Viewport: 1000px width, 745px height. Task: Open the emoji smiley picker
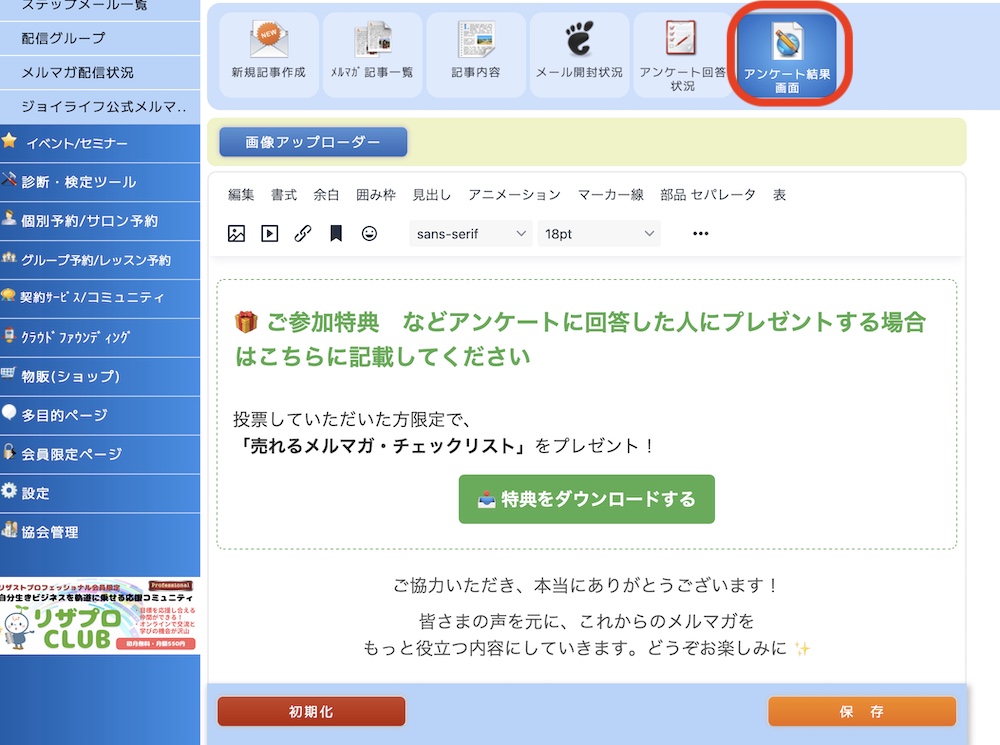coord(369,234)
